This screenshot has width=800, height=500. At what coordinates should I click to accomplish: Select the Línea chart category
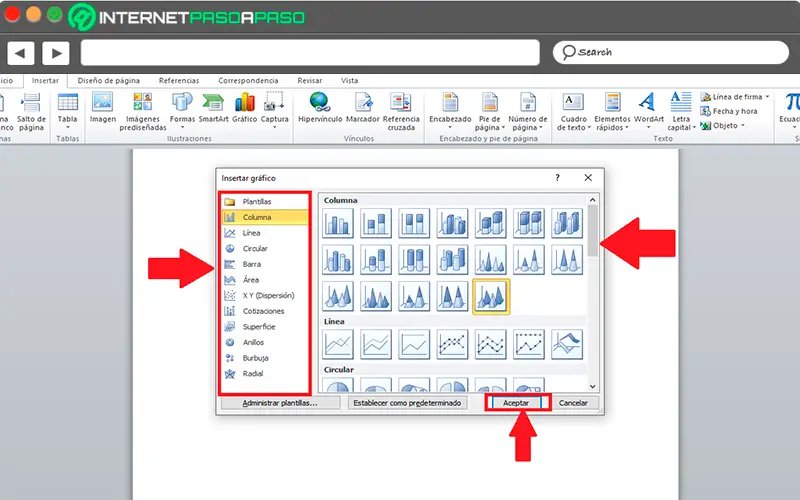265,233
